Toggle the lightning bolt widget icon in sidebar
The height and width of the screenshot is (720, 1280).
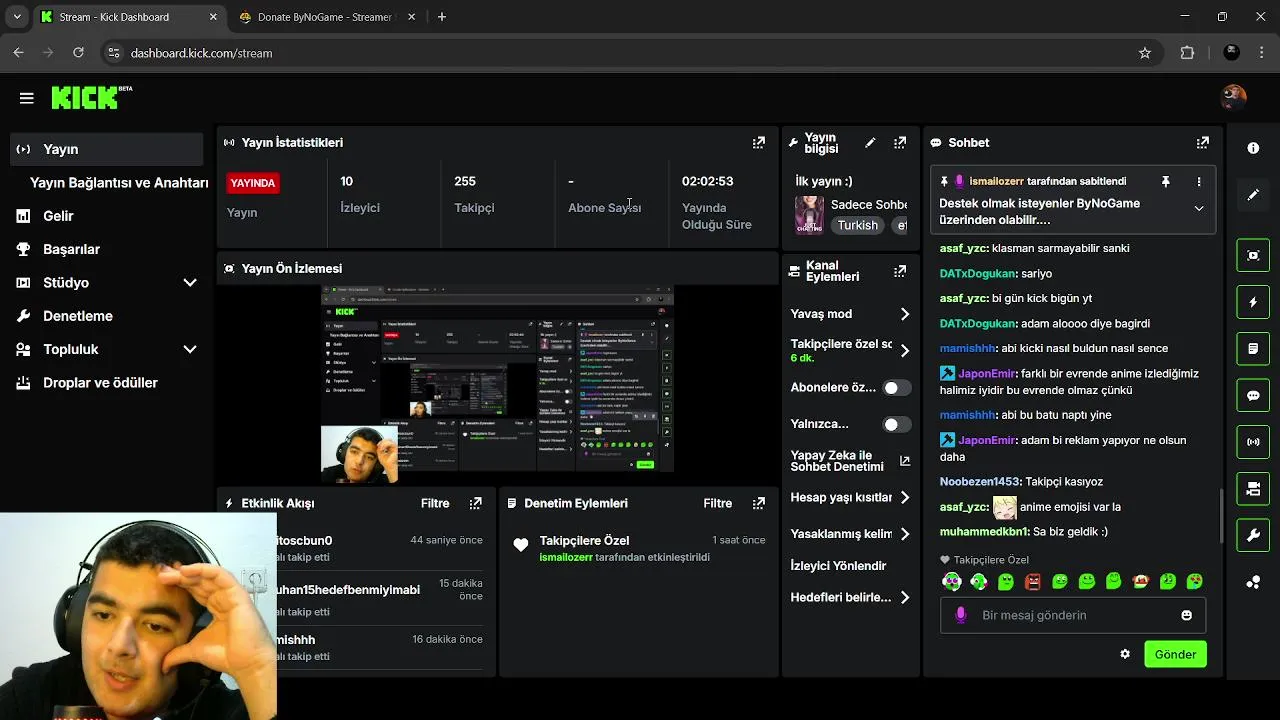[1253, 302]
